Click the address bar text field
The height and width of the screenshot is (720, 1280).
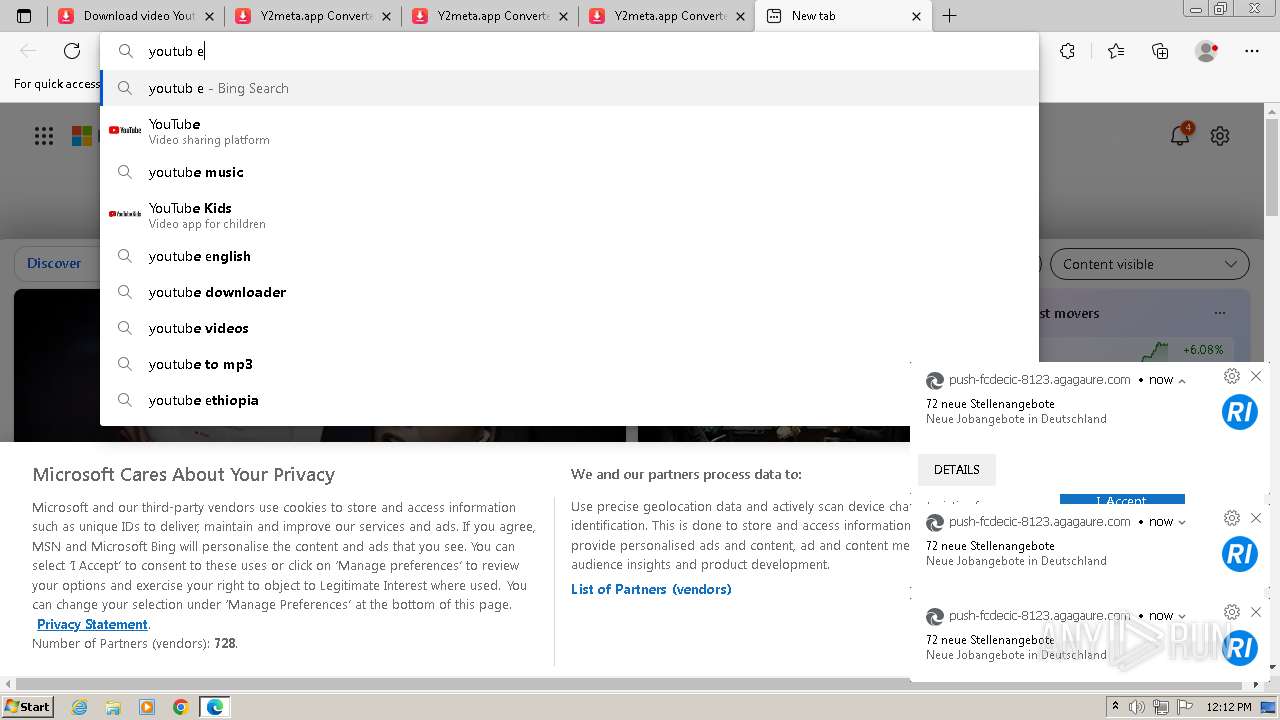click(x=570, y=51)
